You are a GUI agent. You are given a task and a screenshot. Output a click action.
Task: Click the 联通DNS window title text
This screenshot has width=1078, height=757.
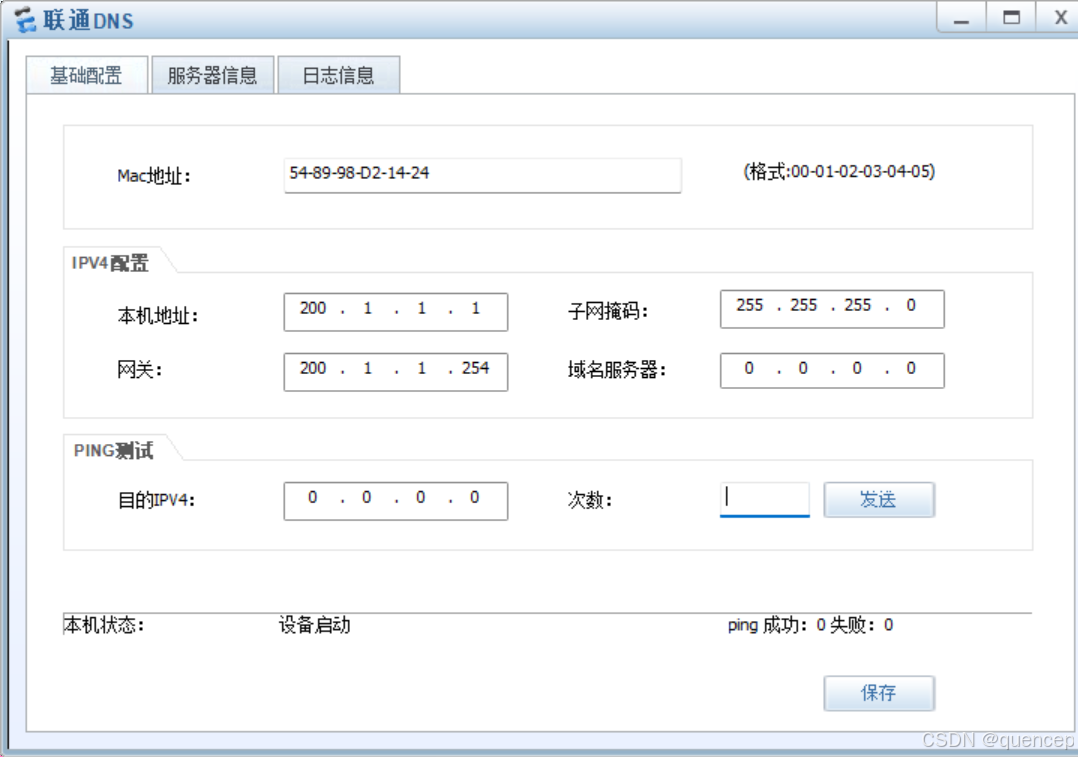click(x=89, y=21)
